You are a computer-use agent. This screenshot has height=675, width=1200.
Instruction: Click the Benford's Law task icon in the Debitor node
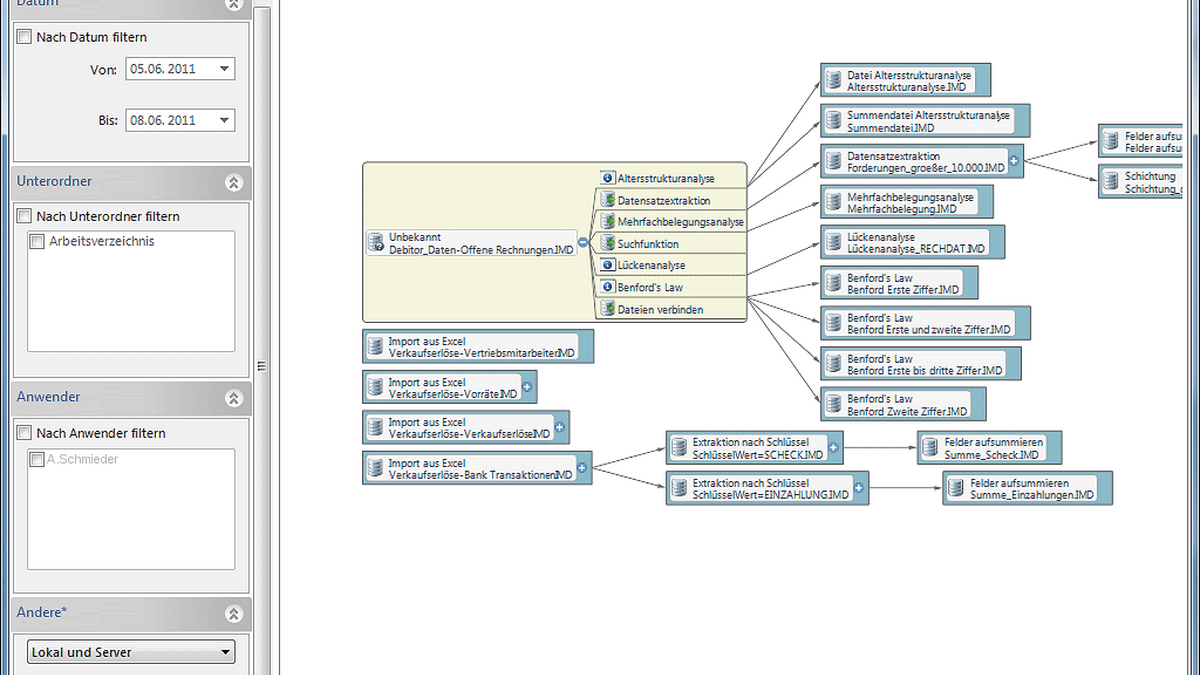607,287
